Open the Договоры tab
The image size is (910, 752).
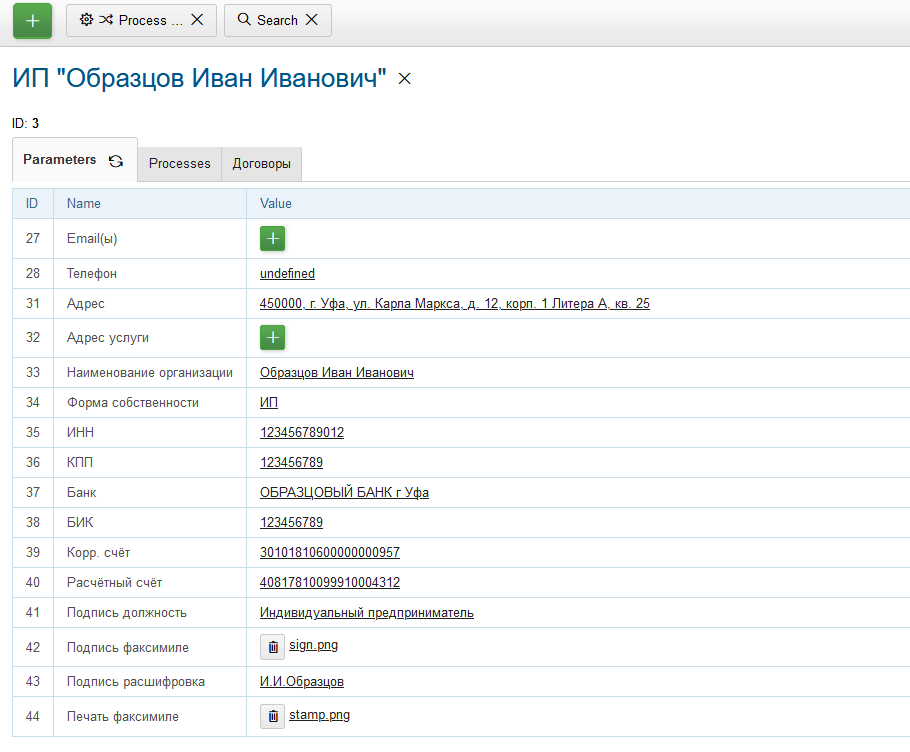click(261, 163)
